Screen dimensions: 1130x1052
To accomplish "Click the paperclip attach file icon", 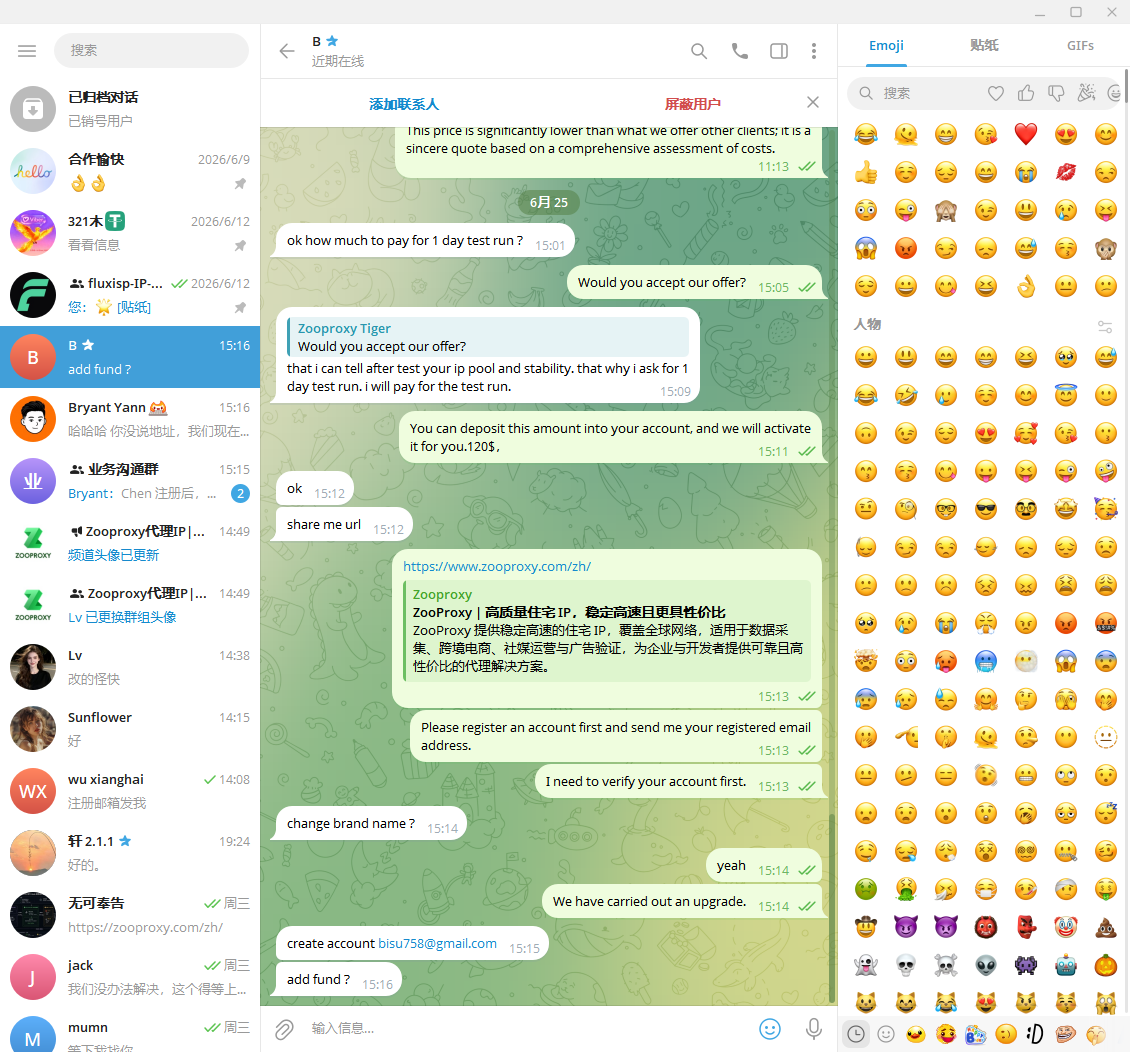I will point(284,1029).
